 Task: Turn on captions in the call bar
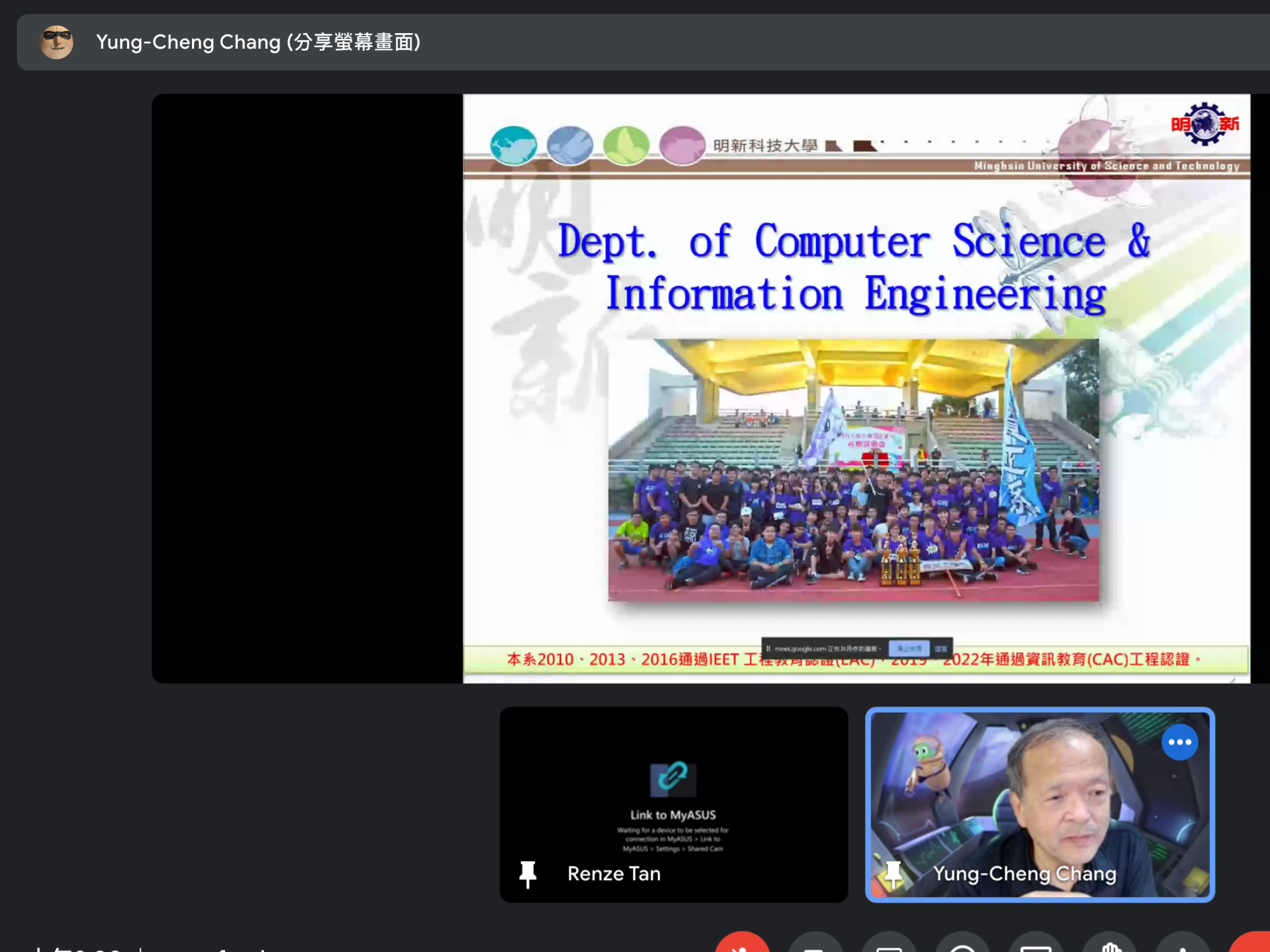889,945
